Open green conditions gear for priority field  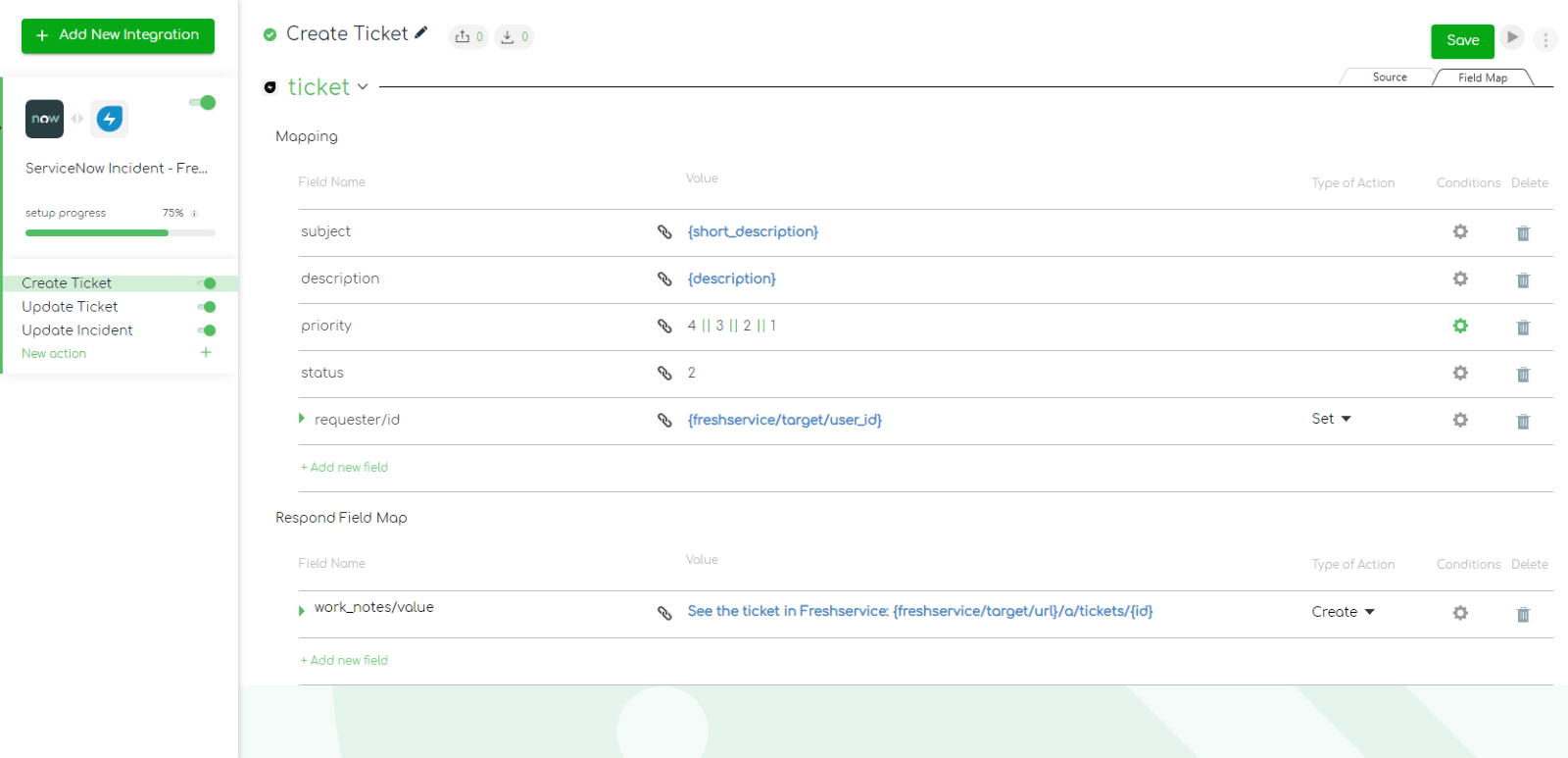pos(1460,326)
